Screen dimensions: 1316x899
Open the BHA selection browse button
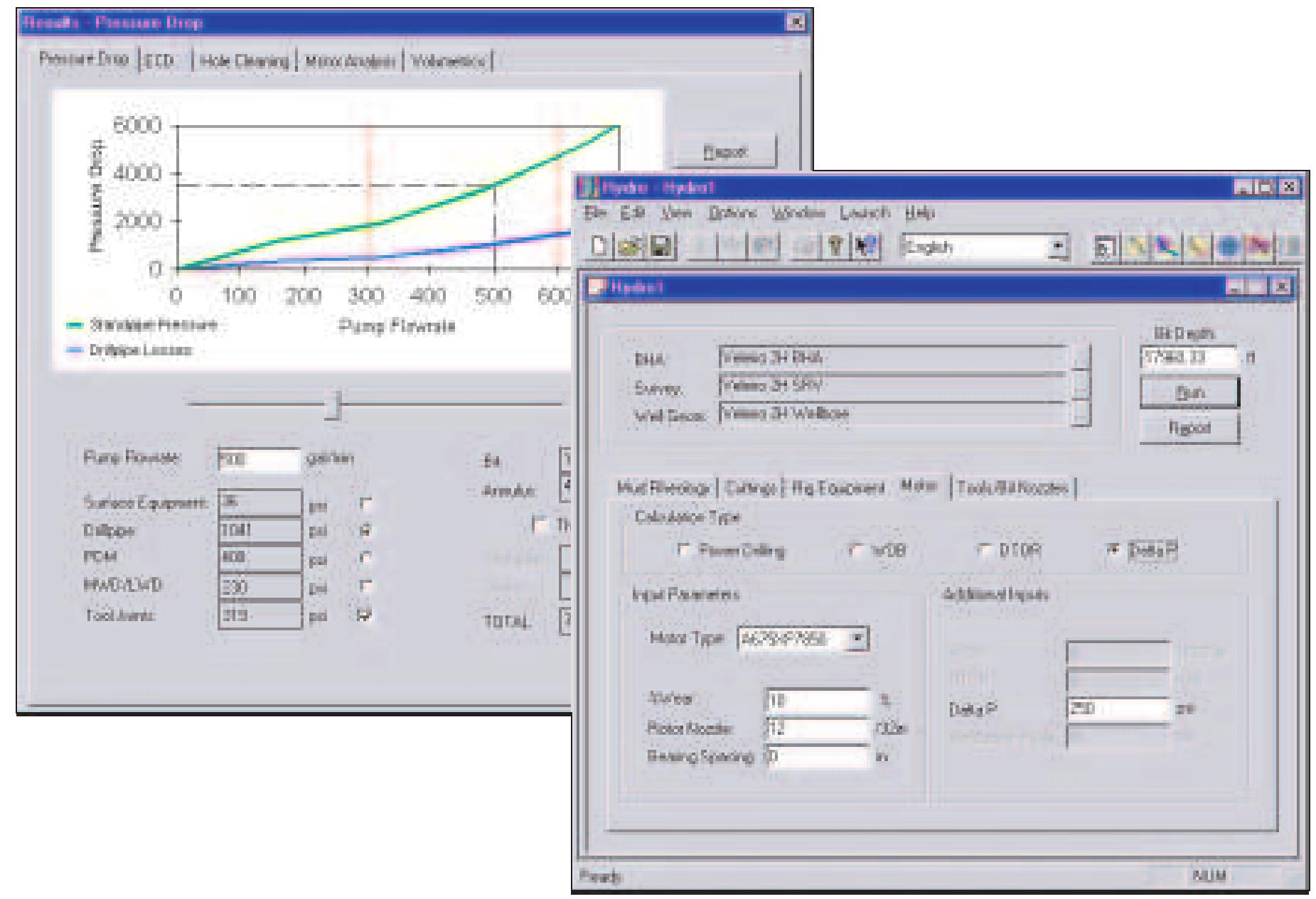tap(1080, 357)
